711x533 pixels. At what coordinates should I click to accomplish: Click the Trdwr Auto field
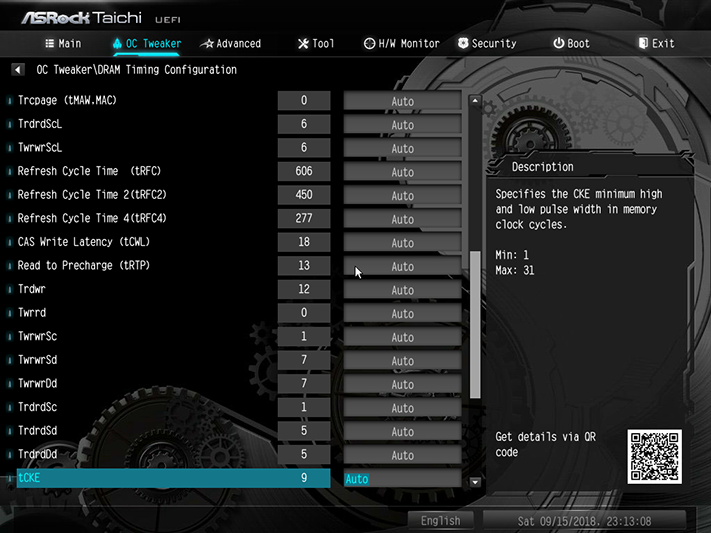pyautogui.click(x=402, y=289)
